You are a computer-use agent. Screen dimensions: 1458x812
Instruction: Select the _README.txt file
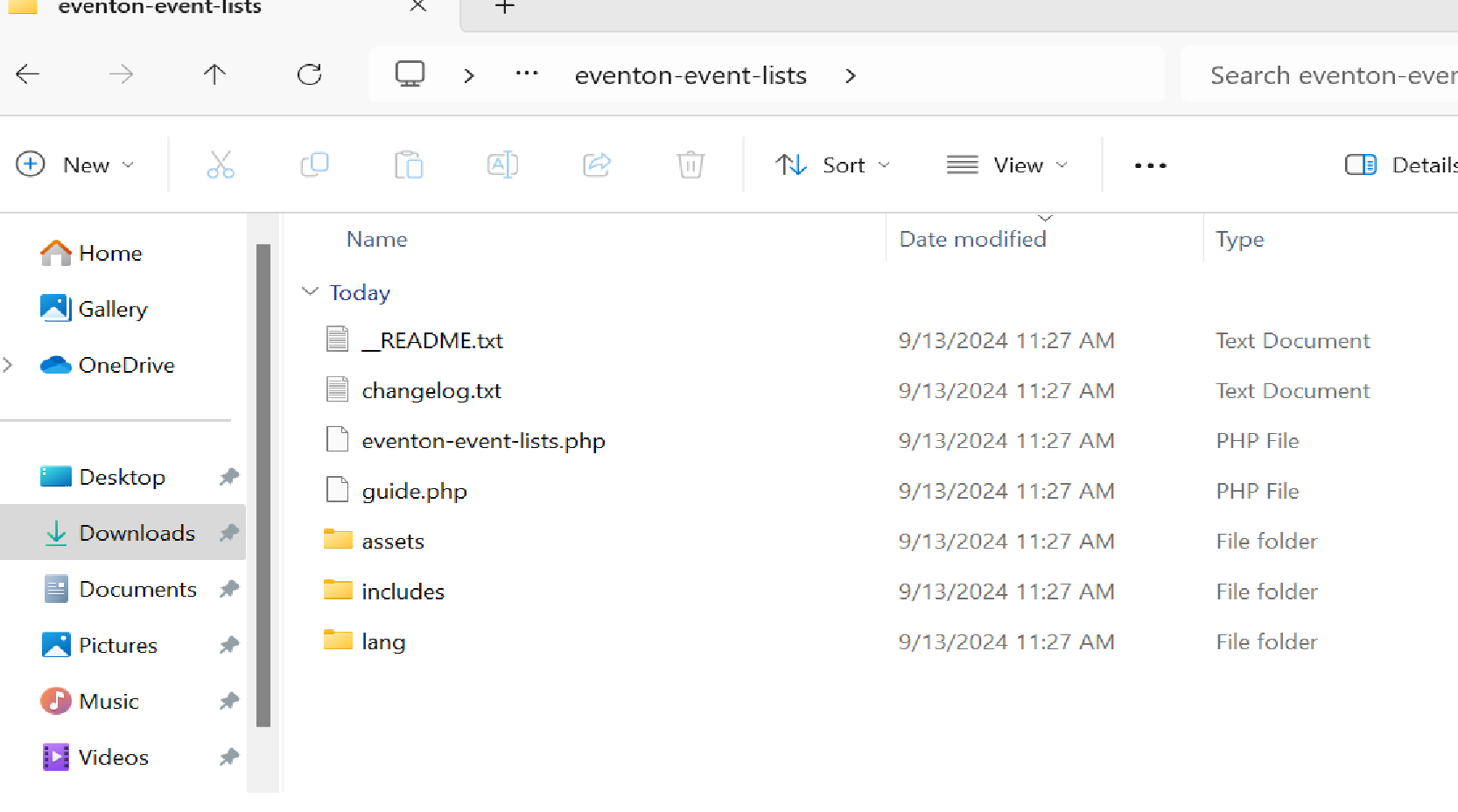(x=433, y=340)
